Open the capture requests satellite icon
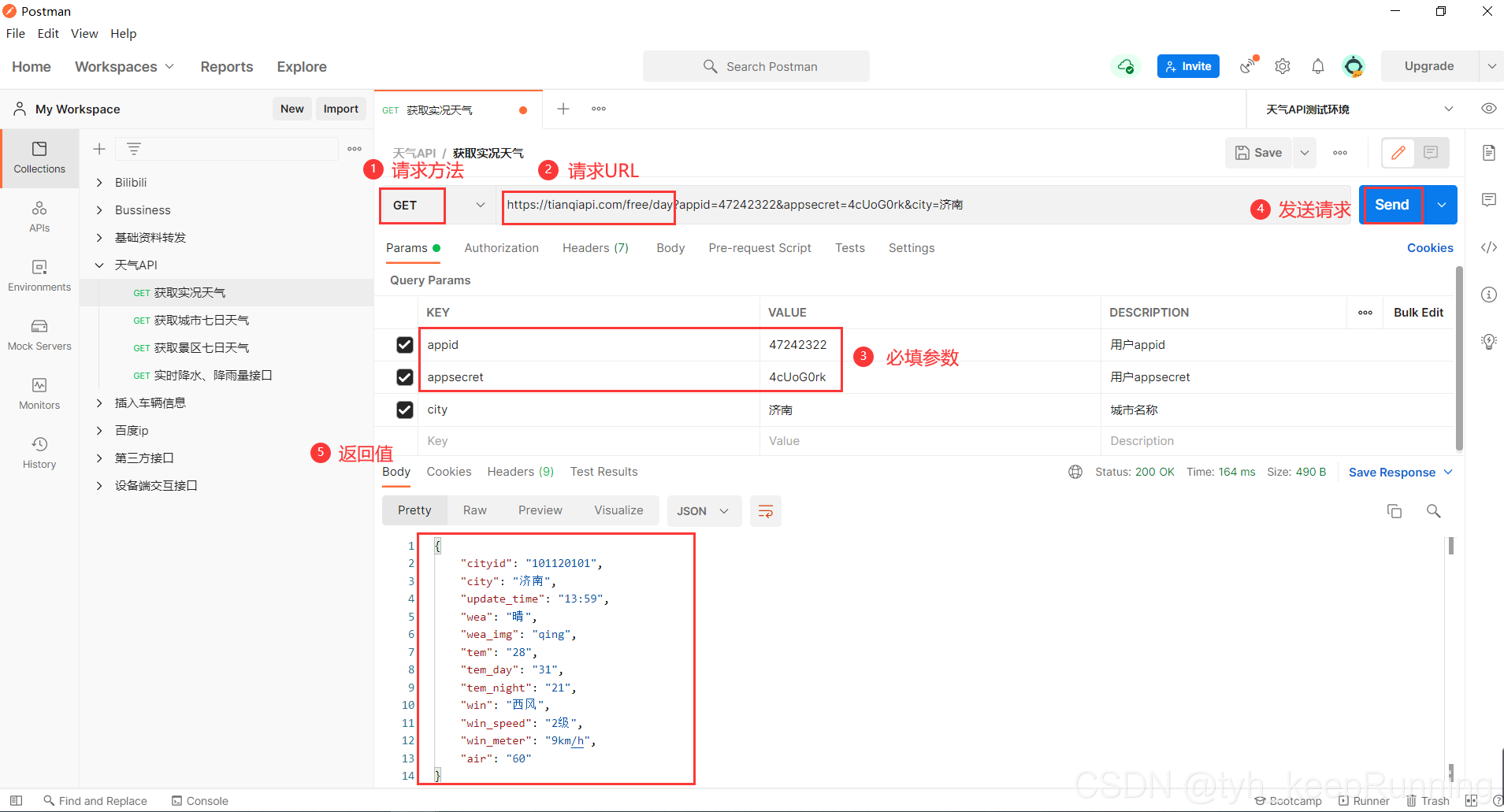The image size is (1504, 812). coord(1249,65)
